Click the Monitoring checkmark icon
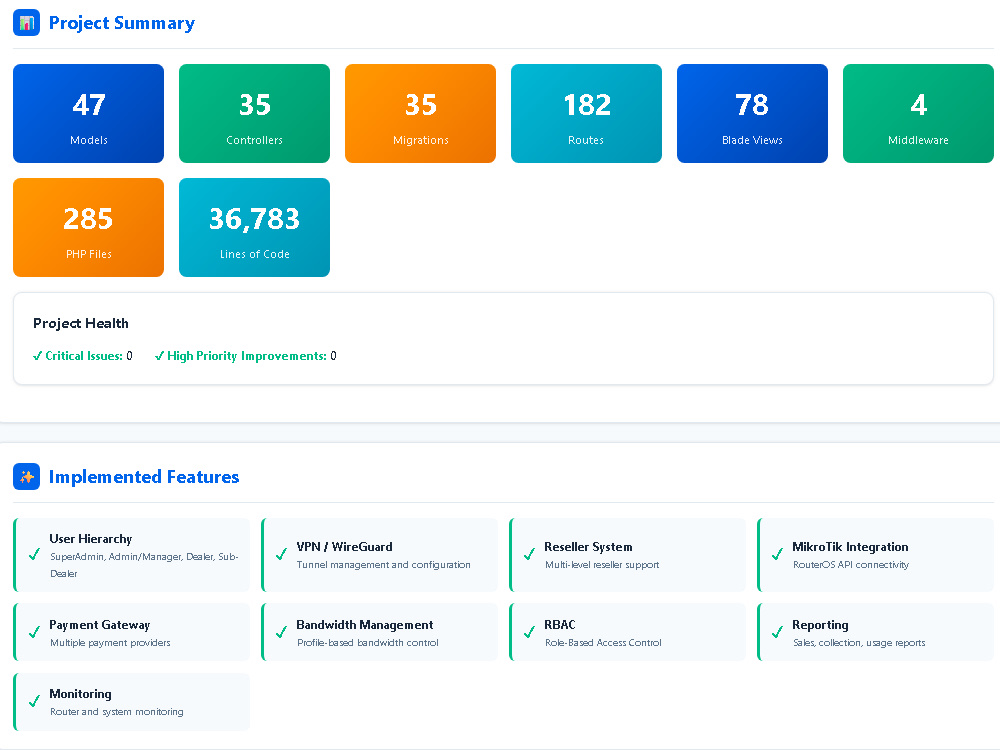Image resolution: width=1000 pixels, height=750 pixels. pos(34,702)
